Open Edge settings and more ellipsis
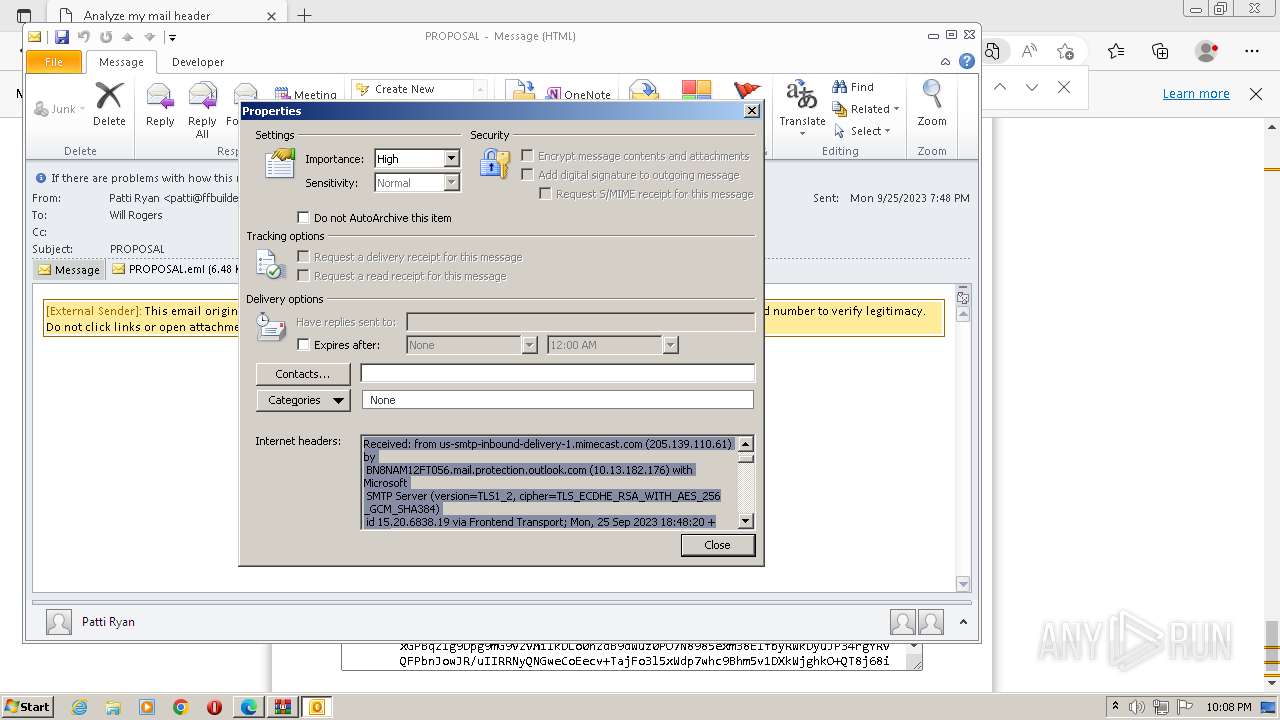Image resolution: width=1280 pixels, height=720 pixels. 1252,51
